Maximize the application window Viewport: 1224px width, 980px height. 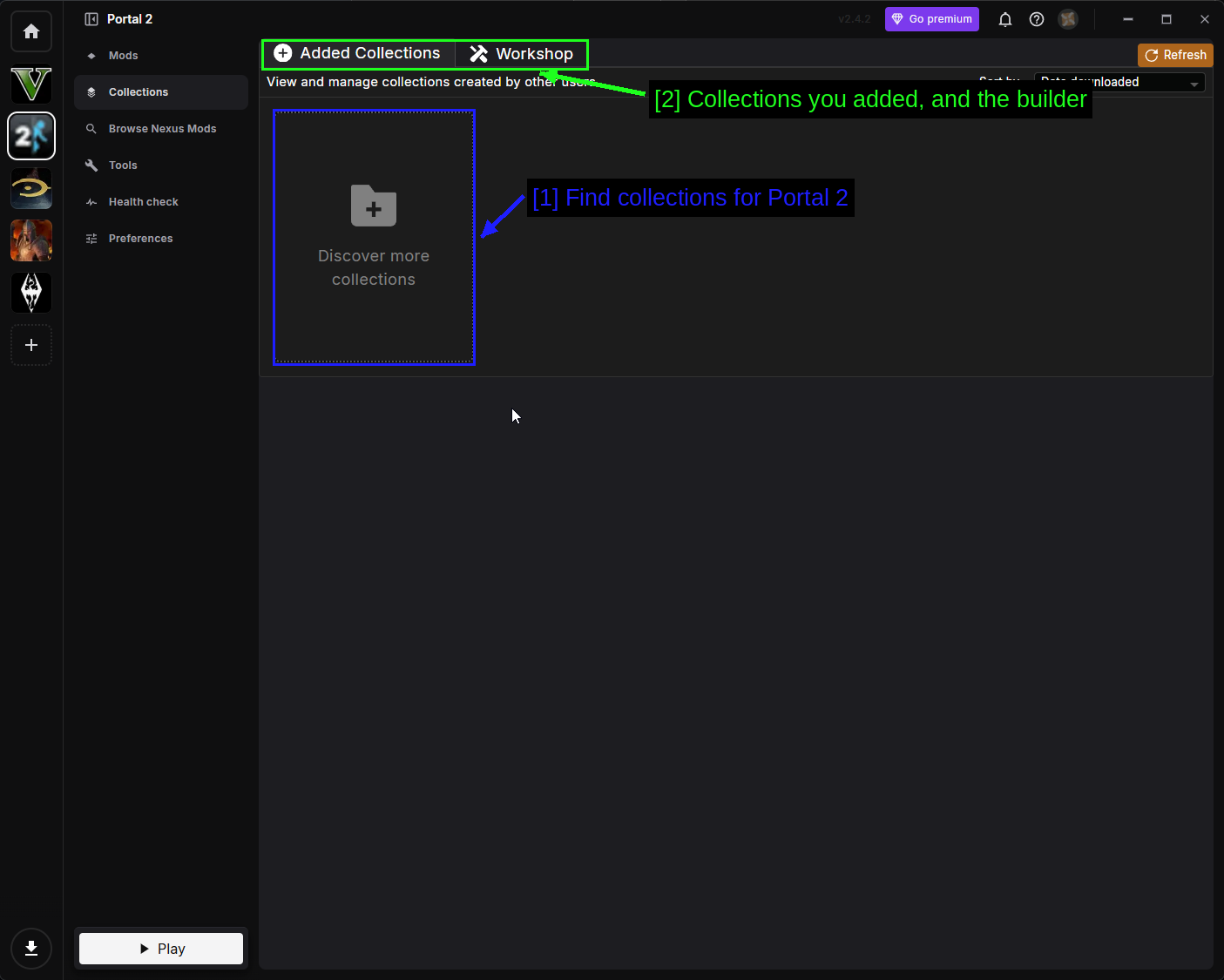click(1167, 19)
